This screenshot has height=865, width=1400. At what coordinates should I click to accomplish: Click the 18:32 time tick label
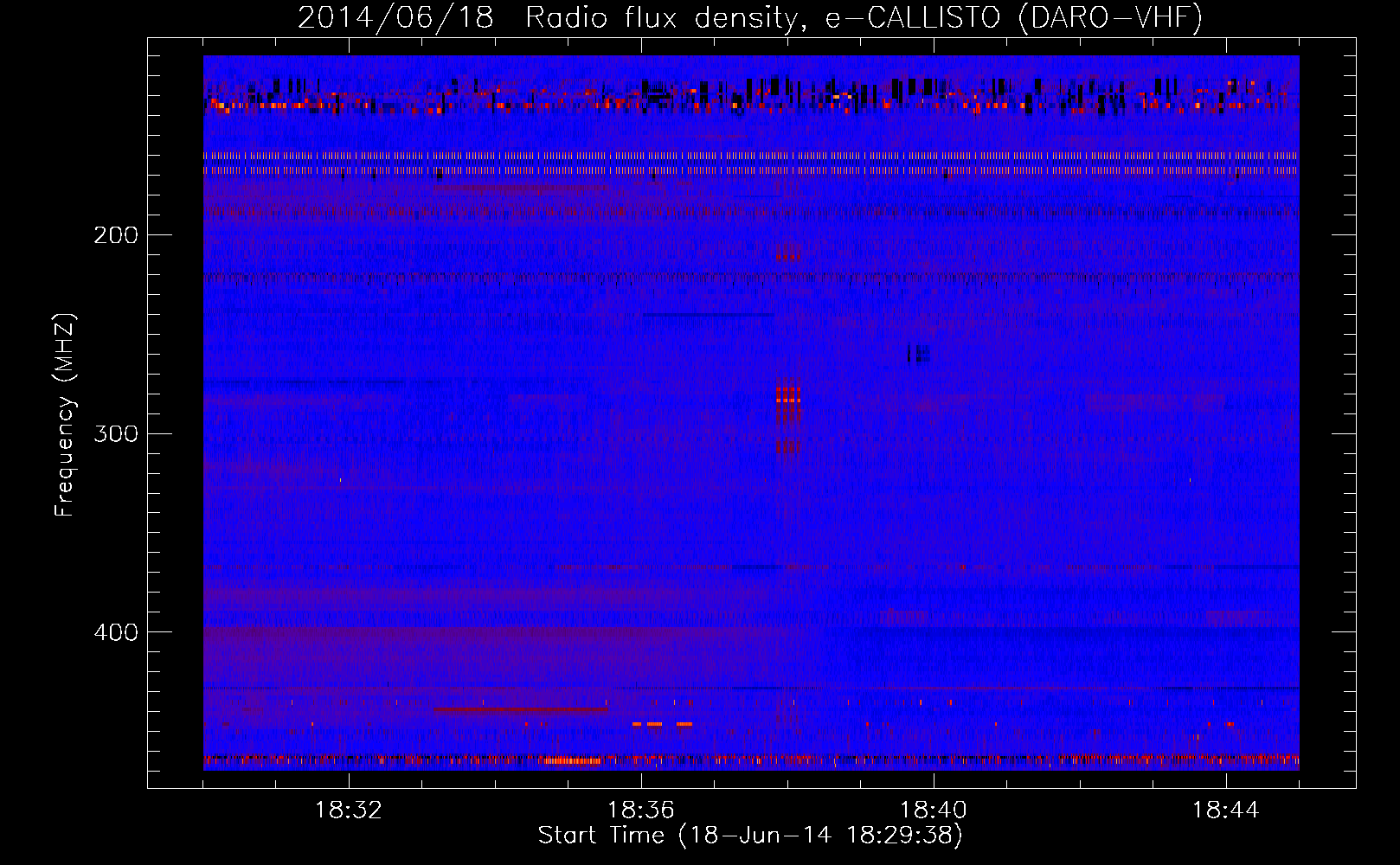tap(349, 811)
